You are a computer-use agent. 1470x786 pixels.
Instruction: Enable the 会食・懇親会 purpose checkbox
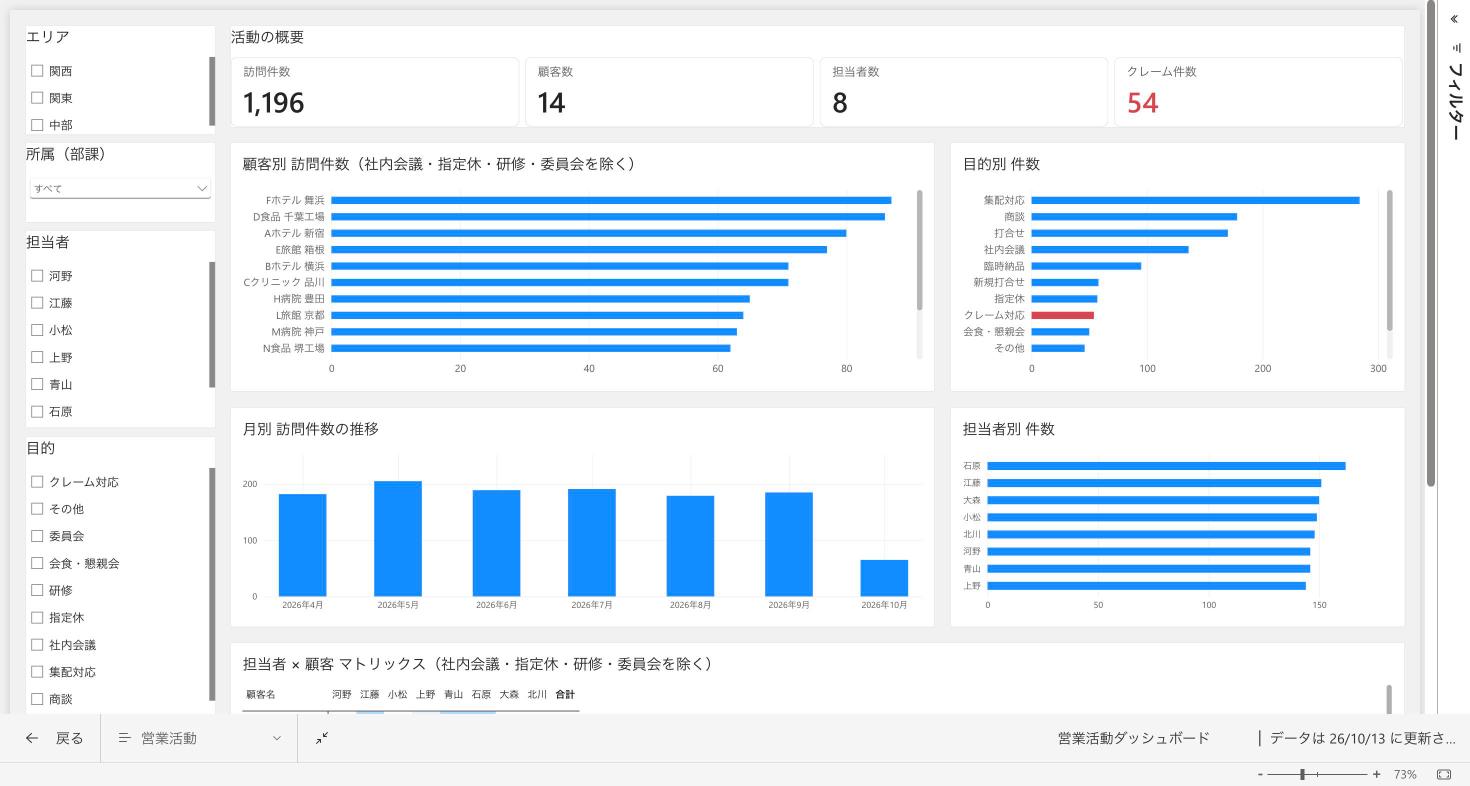(x=37, y=563)
